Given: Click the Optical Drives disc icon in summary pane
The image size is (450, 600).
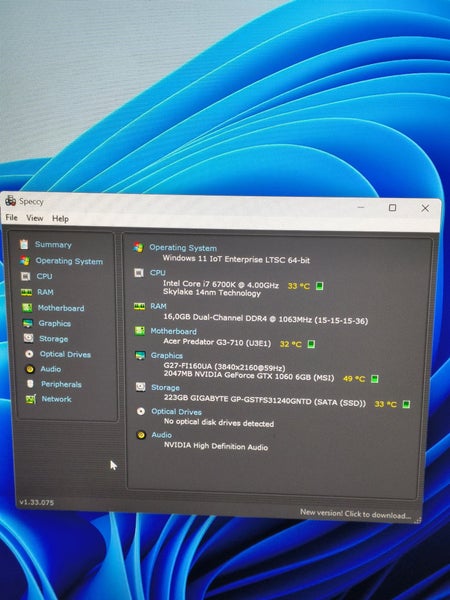Looking at the screenshot, I should click(141, 411).
